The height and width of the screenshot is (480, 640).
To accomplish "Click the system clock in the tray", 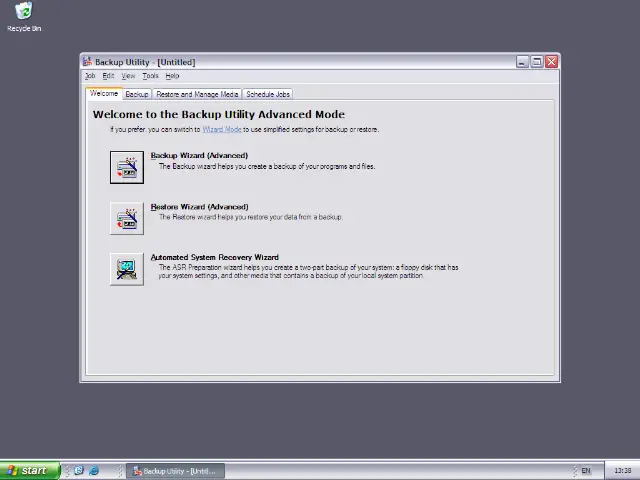I will click(x=622, y=470).
